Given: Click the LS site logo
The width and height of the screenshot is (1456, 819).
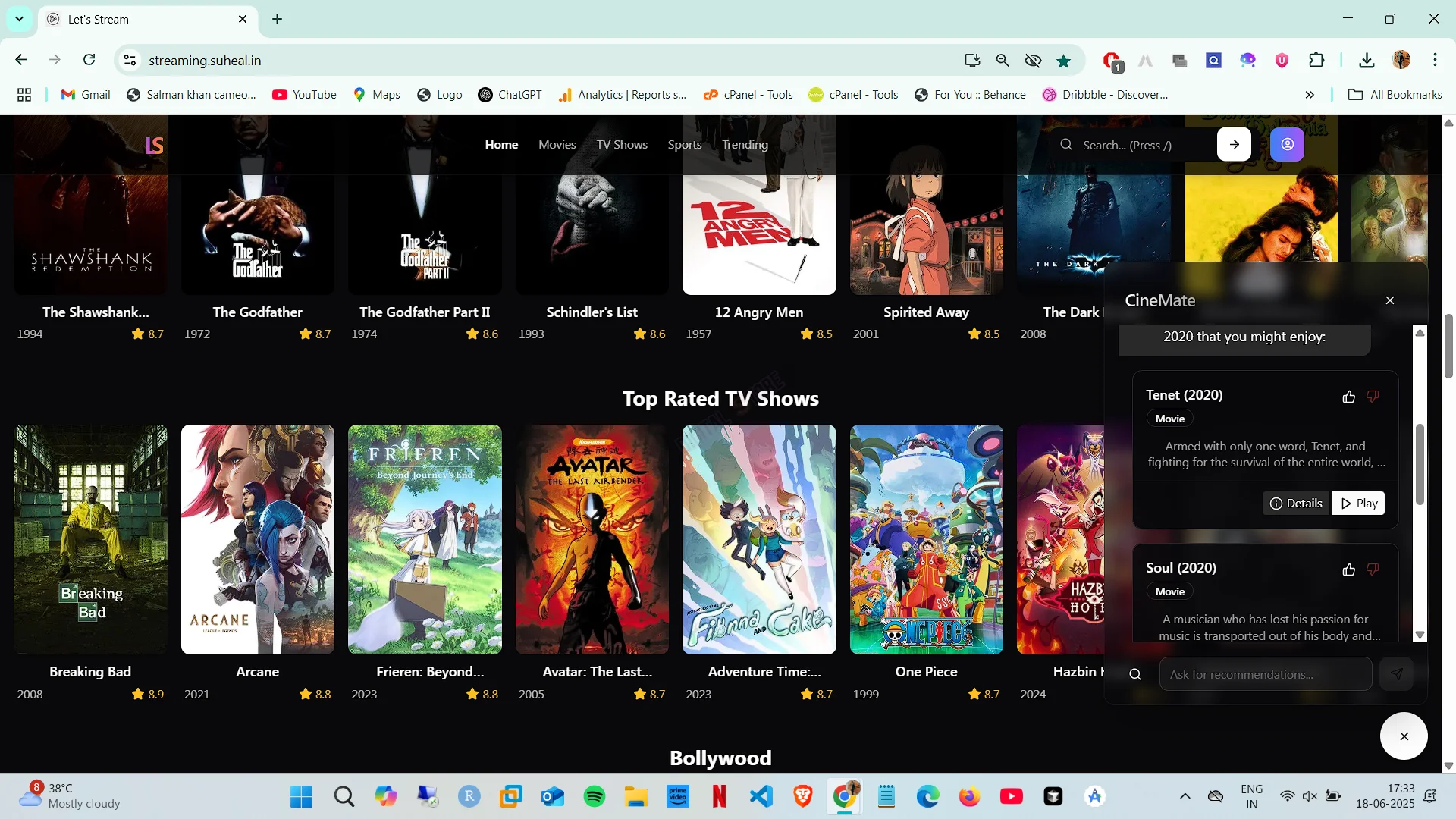Looking at the screenshot, I should pyautogui.click(x=155, y=145).
